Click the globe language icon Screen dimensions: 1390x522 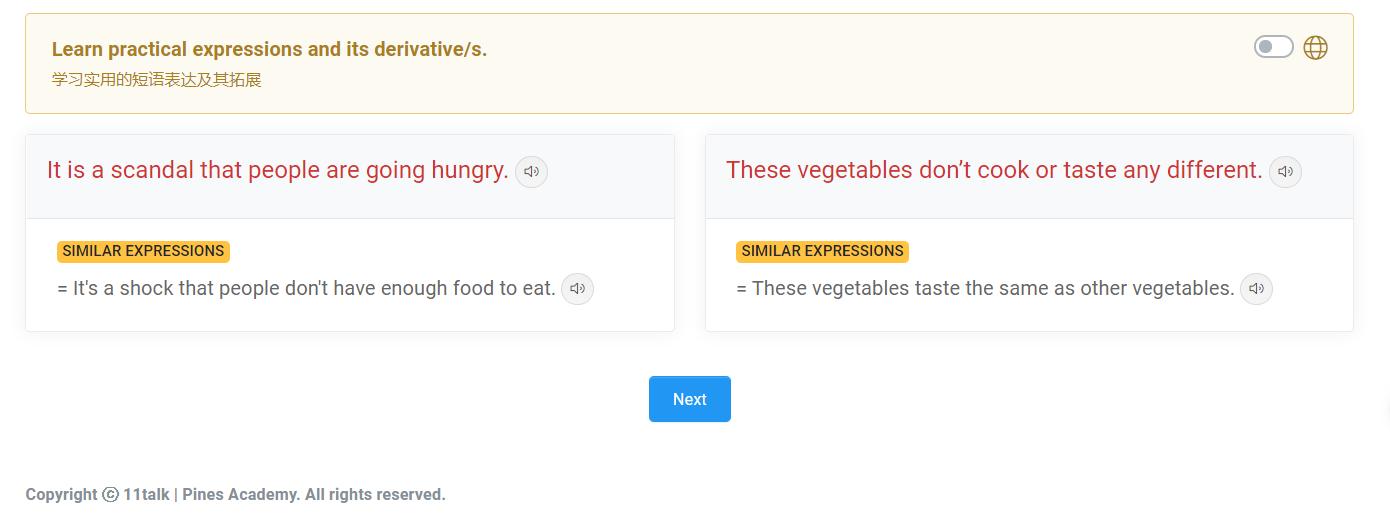1316,48
